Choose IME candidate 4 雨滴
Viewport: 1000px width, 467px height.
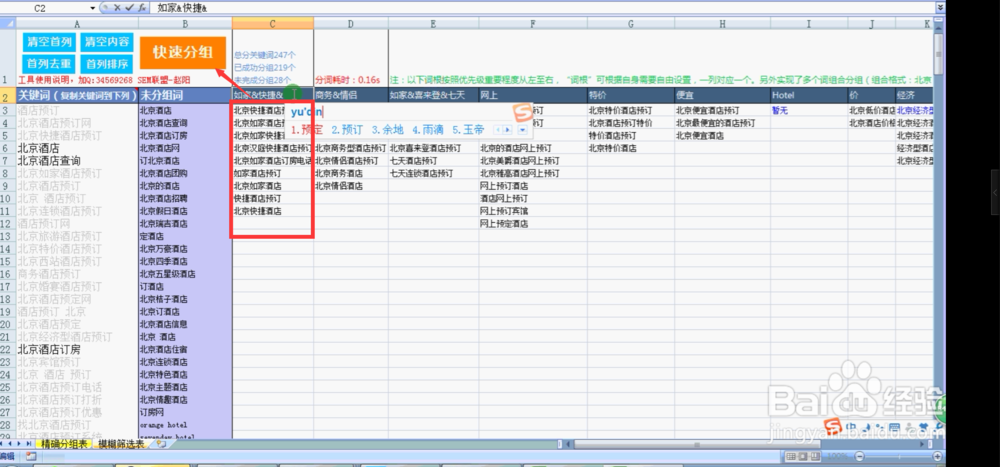[428, 130]
